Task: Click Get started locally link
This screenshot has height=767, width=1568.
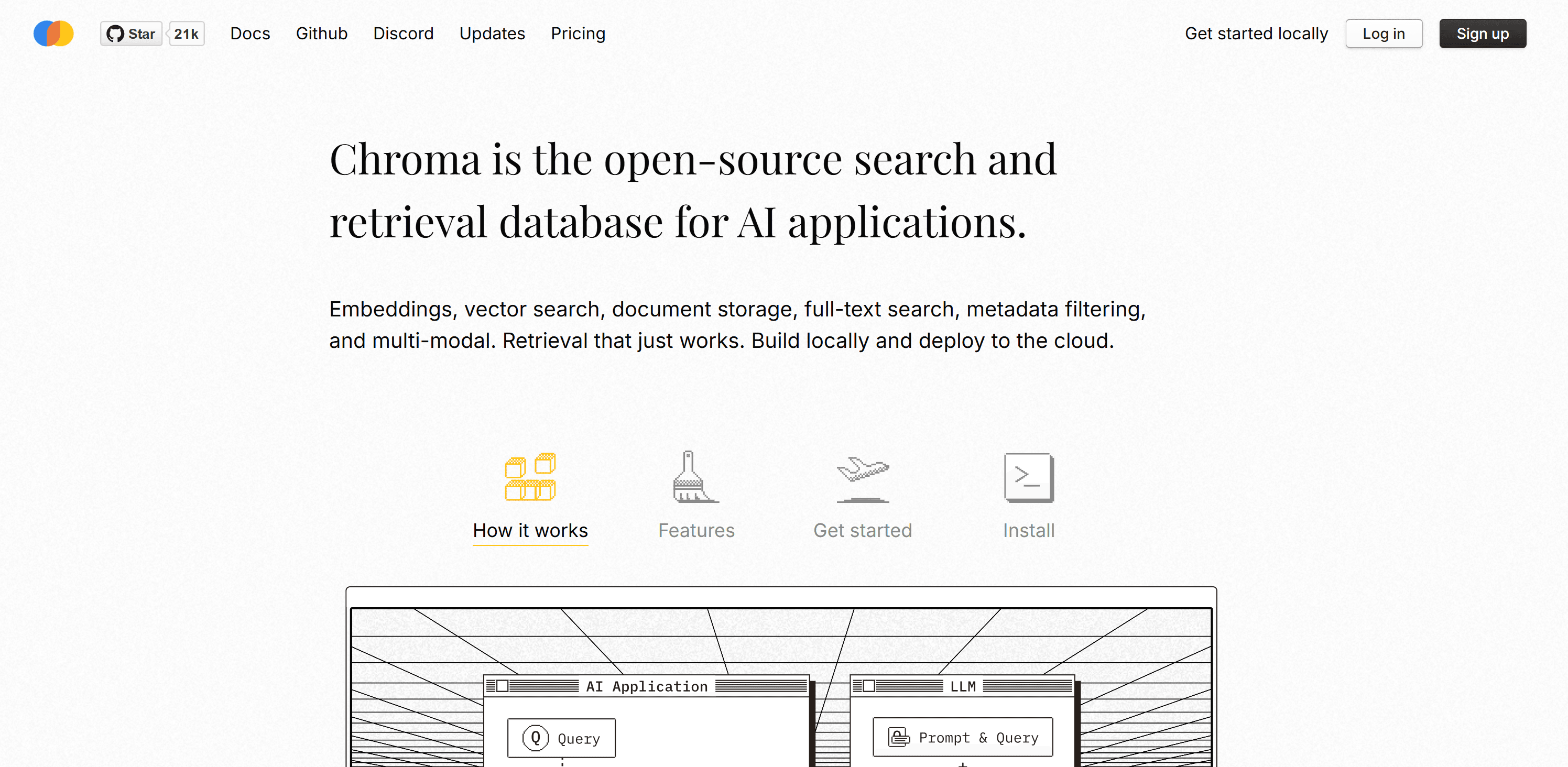Action: (x=1256, y=34)
